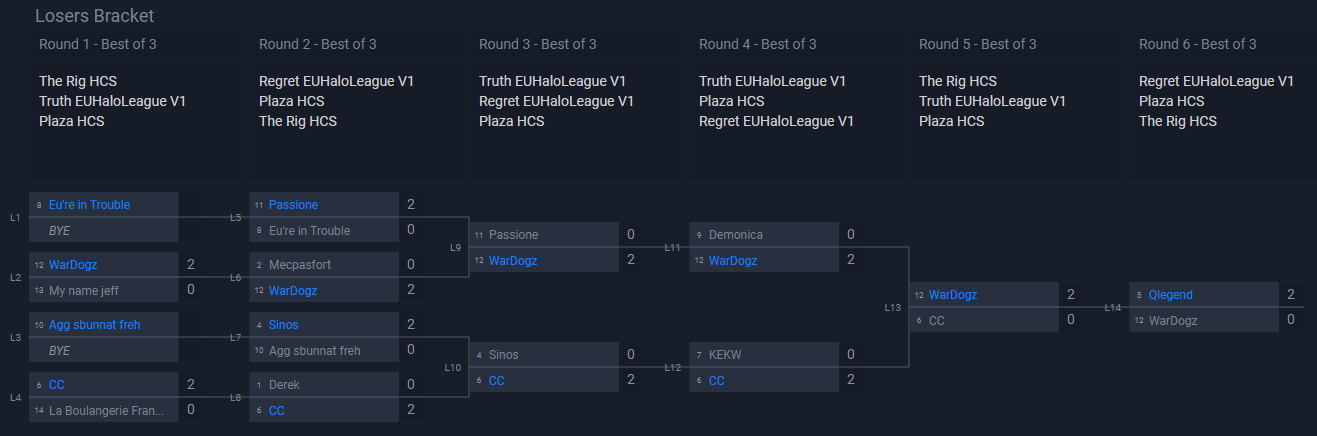Click Agg sbunnat freh in match L3
1317x436 pixels.
tap(94, 325)
